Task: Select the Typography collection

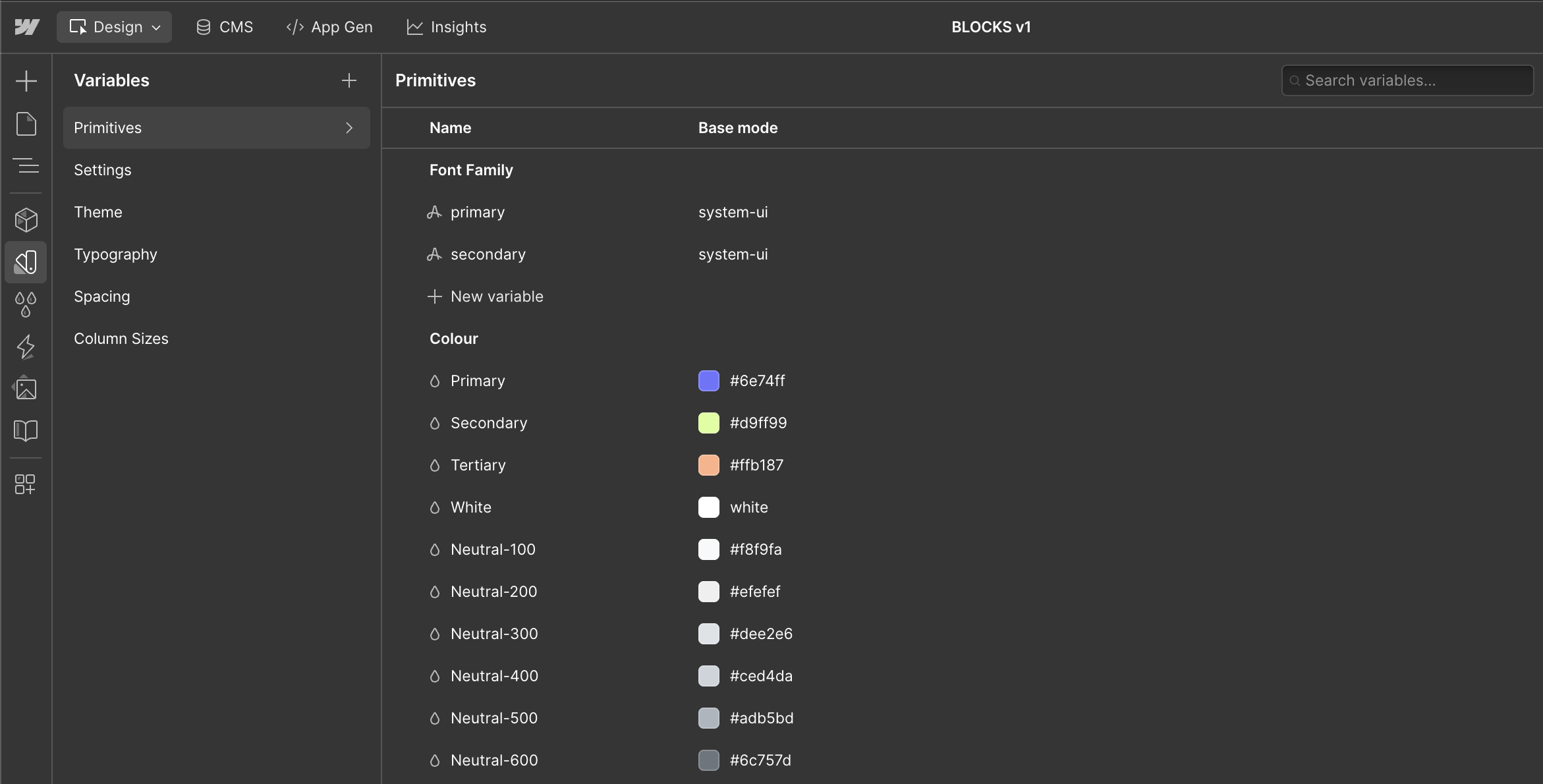Action: pos(115,254)
